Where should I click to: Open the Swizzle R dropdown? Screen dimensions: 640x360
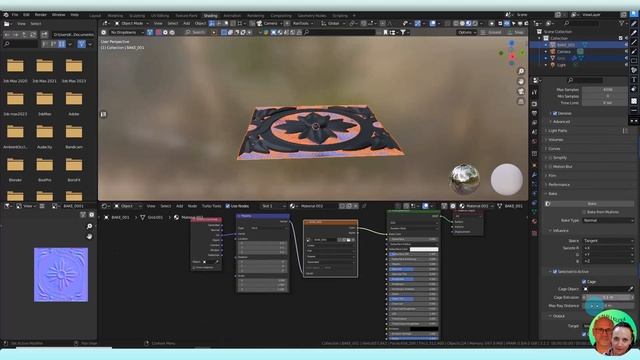[608, 248]
